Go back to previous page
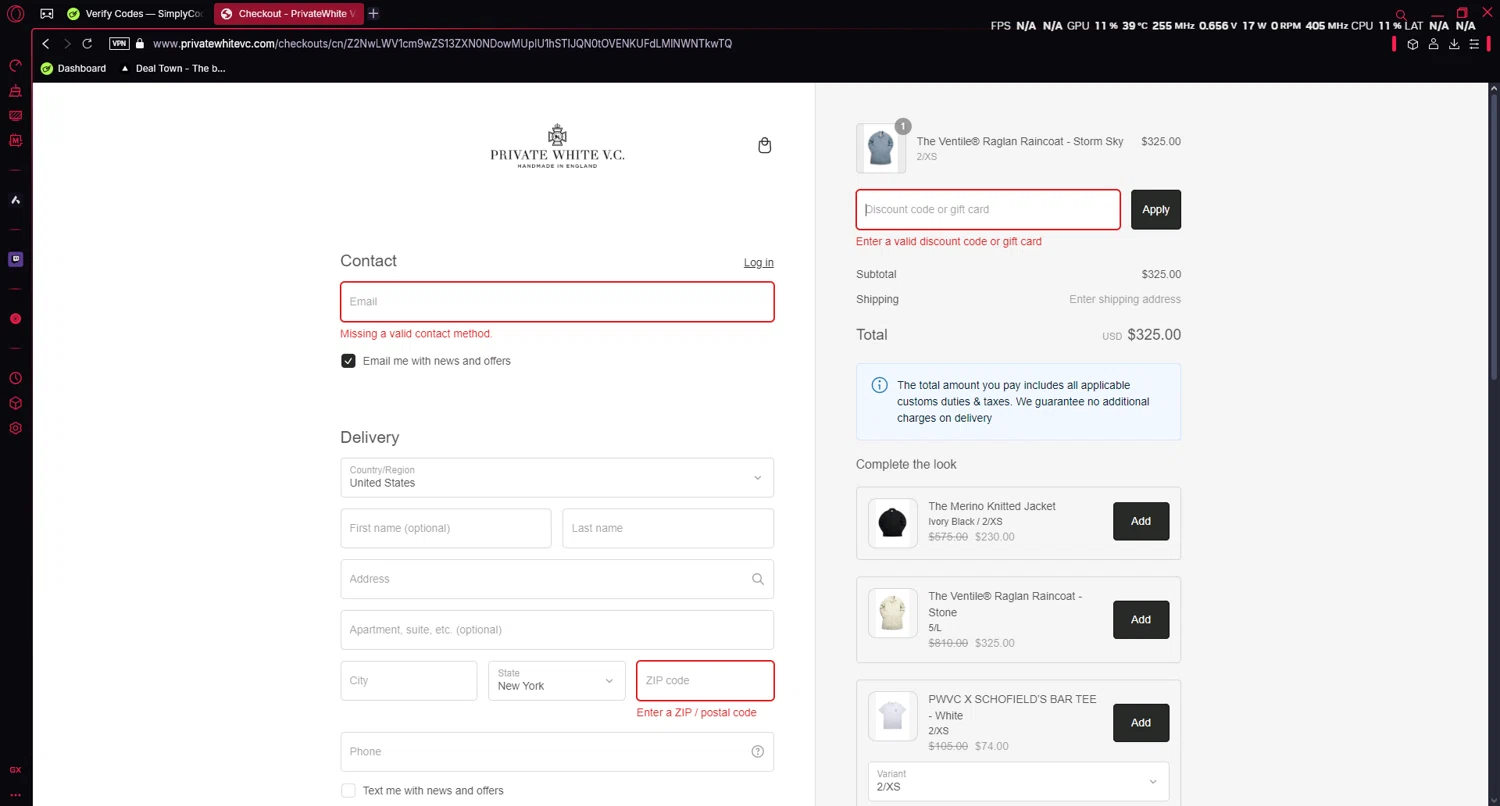The height and width of the screenshot is (806, 1500). [45, 44]
